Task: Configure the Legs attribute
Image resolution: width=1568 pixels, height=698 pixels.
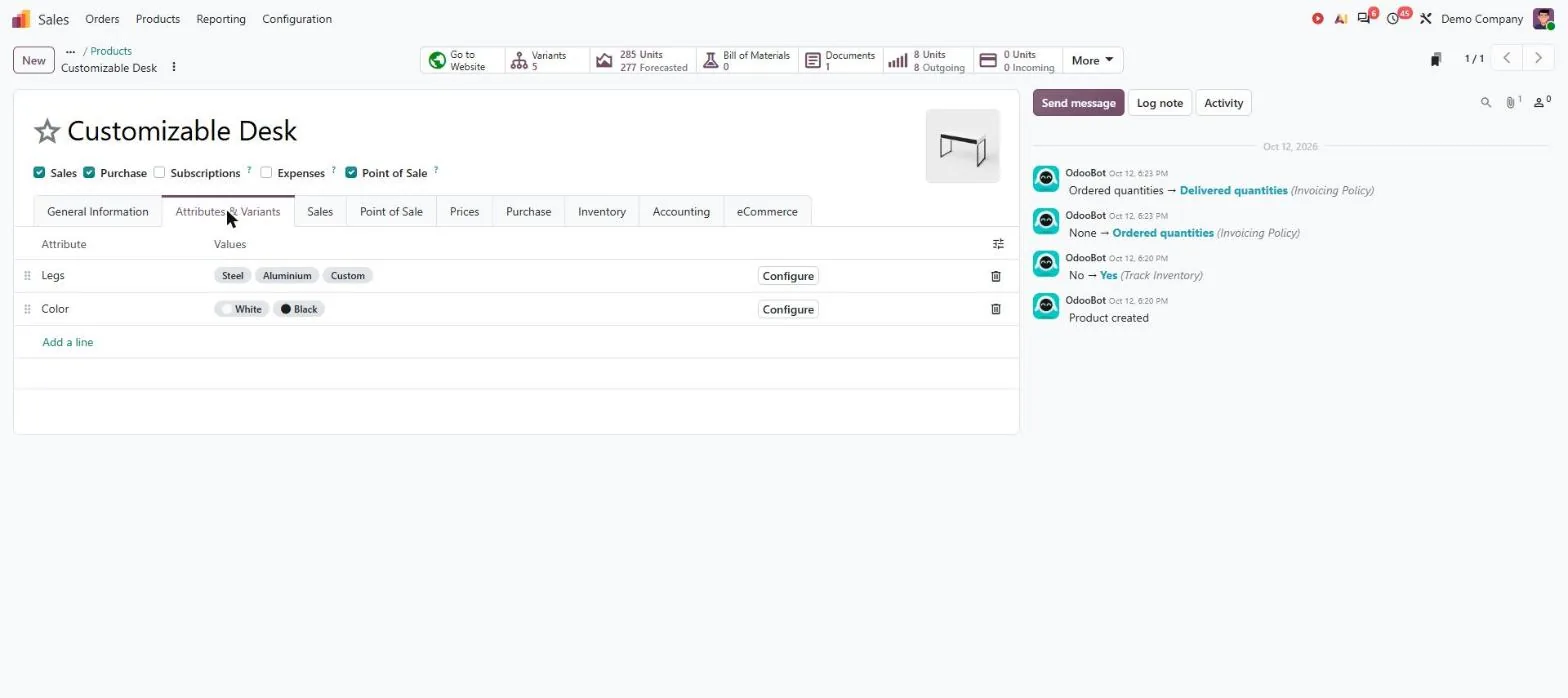Action: 788,276
